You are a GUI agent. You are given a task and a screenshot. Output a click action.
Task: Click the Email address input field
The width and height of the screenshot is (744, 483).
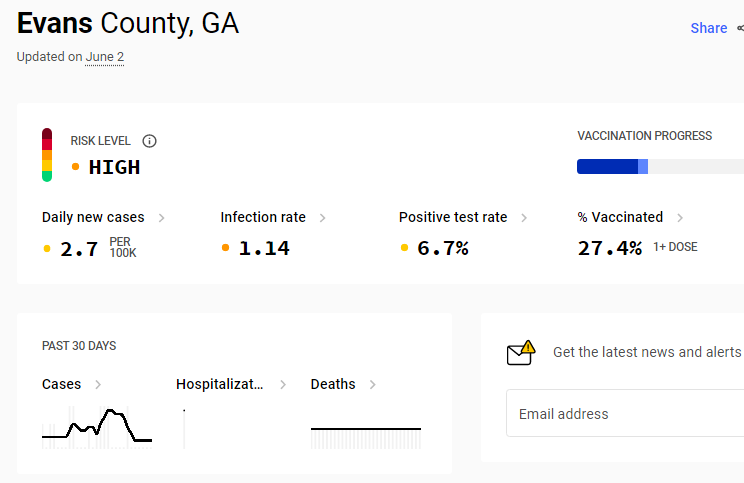click(x=625, y=413)
